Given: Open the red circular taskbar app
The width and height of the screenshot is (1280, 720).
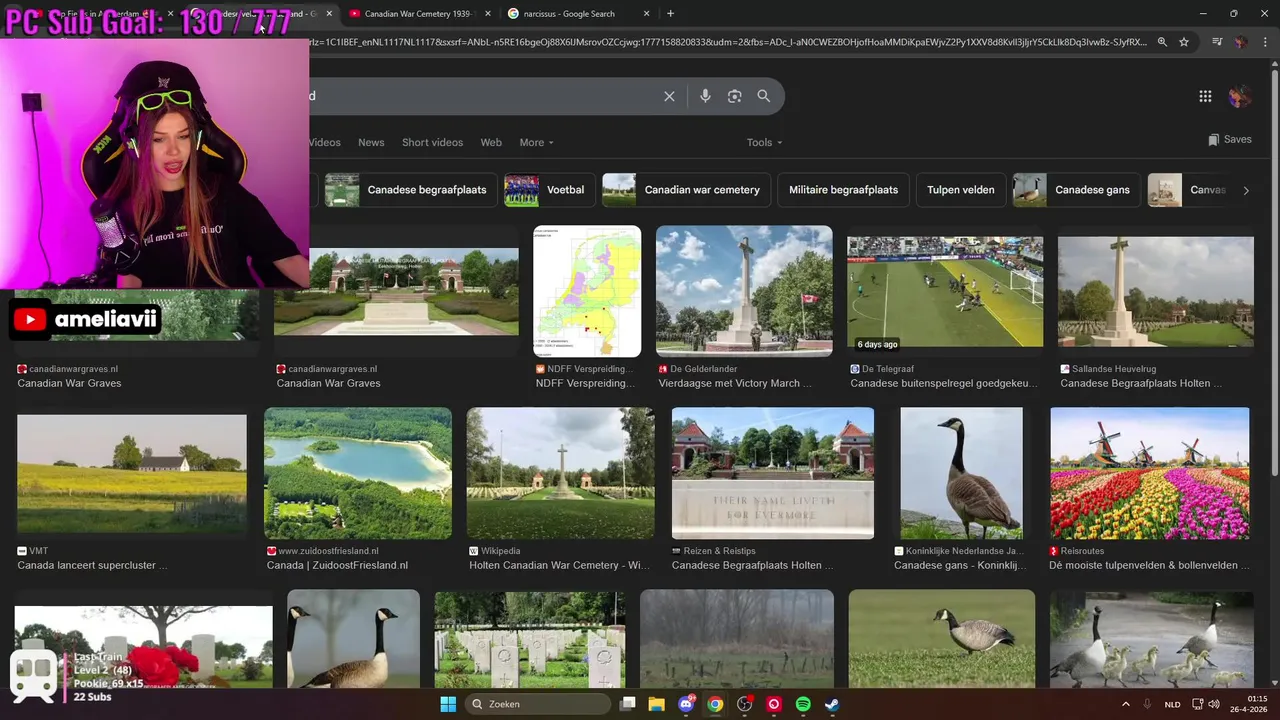Looking at the screenshot, I should (773, 704).
